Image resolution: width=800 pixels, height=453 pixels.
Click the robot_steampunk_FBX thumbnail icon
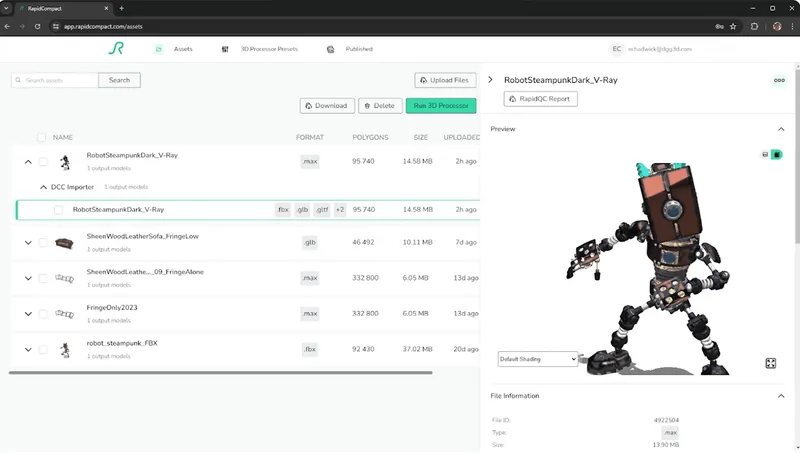(65, 350)
